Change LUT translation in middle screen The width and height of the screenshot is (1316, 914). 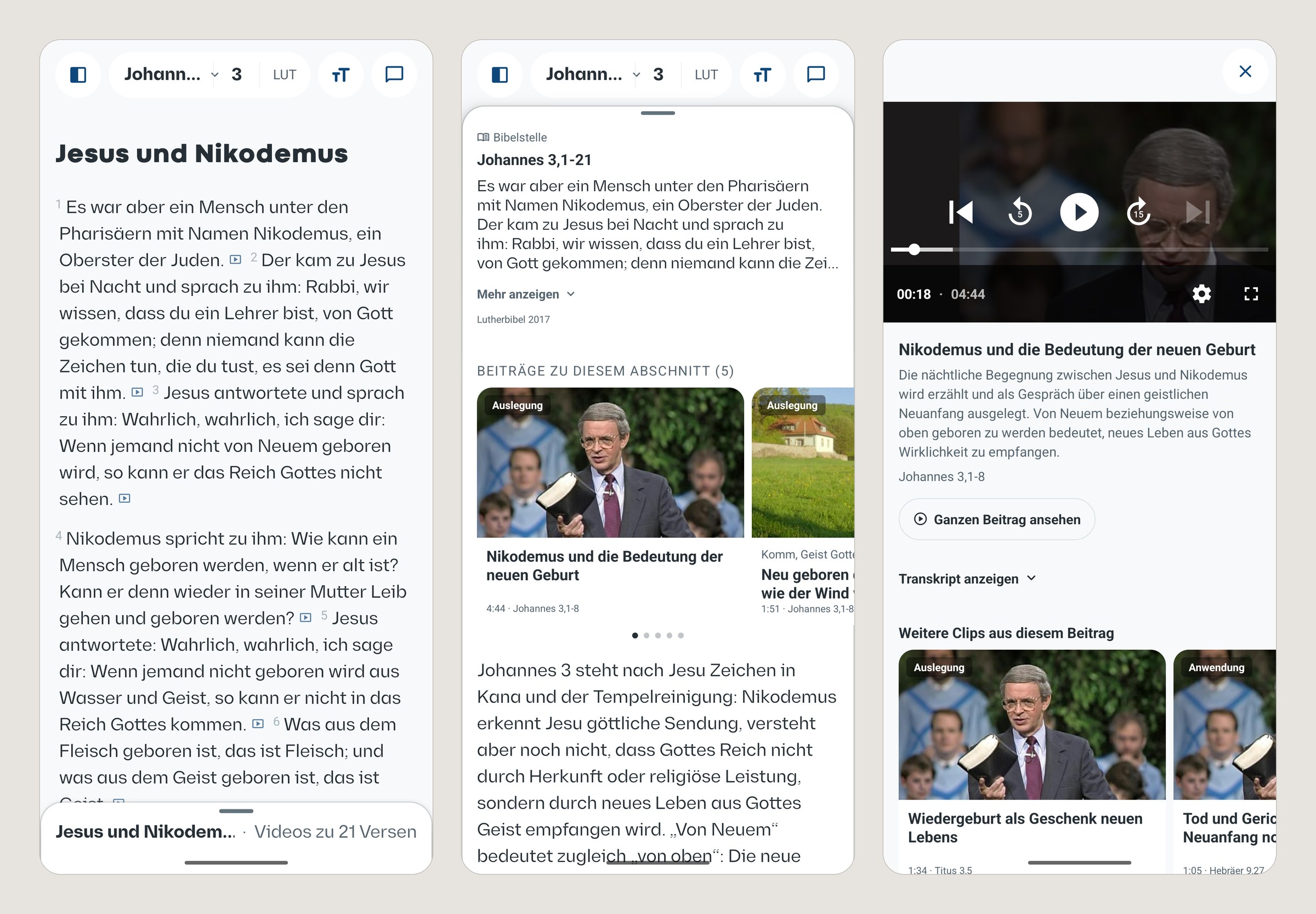706,75
